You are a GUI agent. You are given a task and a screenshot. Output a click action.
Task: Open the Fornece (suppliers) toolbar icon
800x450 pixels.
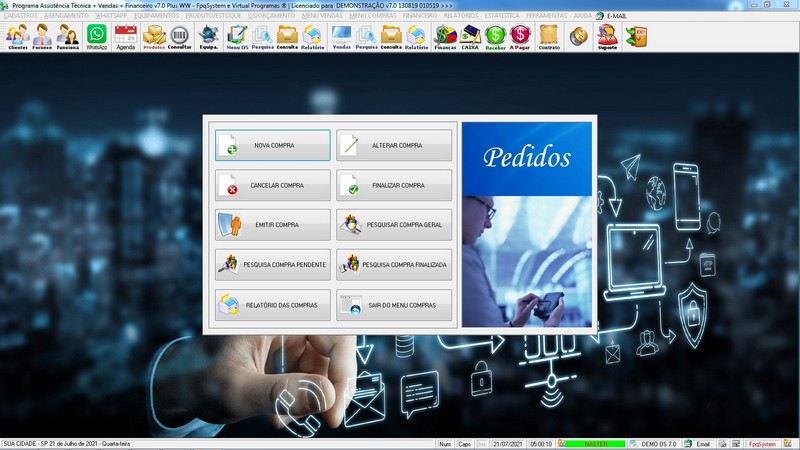[x=42, y=37]
